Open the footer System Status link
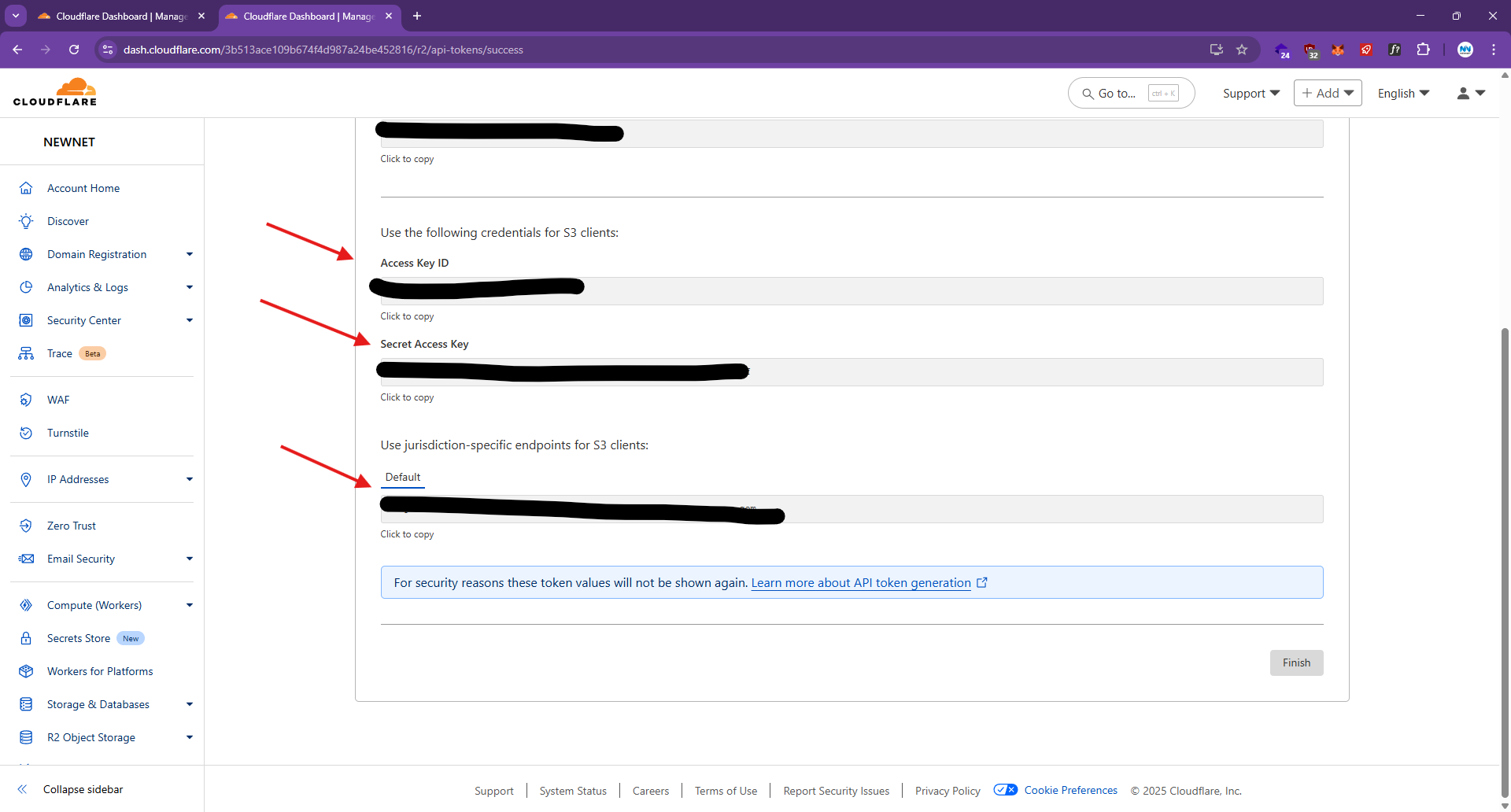The image size is (1511, 812). 573,791
